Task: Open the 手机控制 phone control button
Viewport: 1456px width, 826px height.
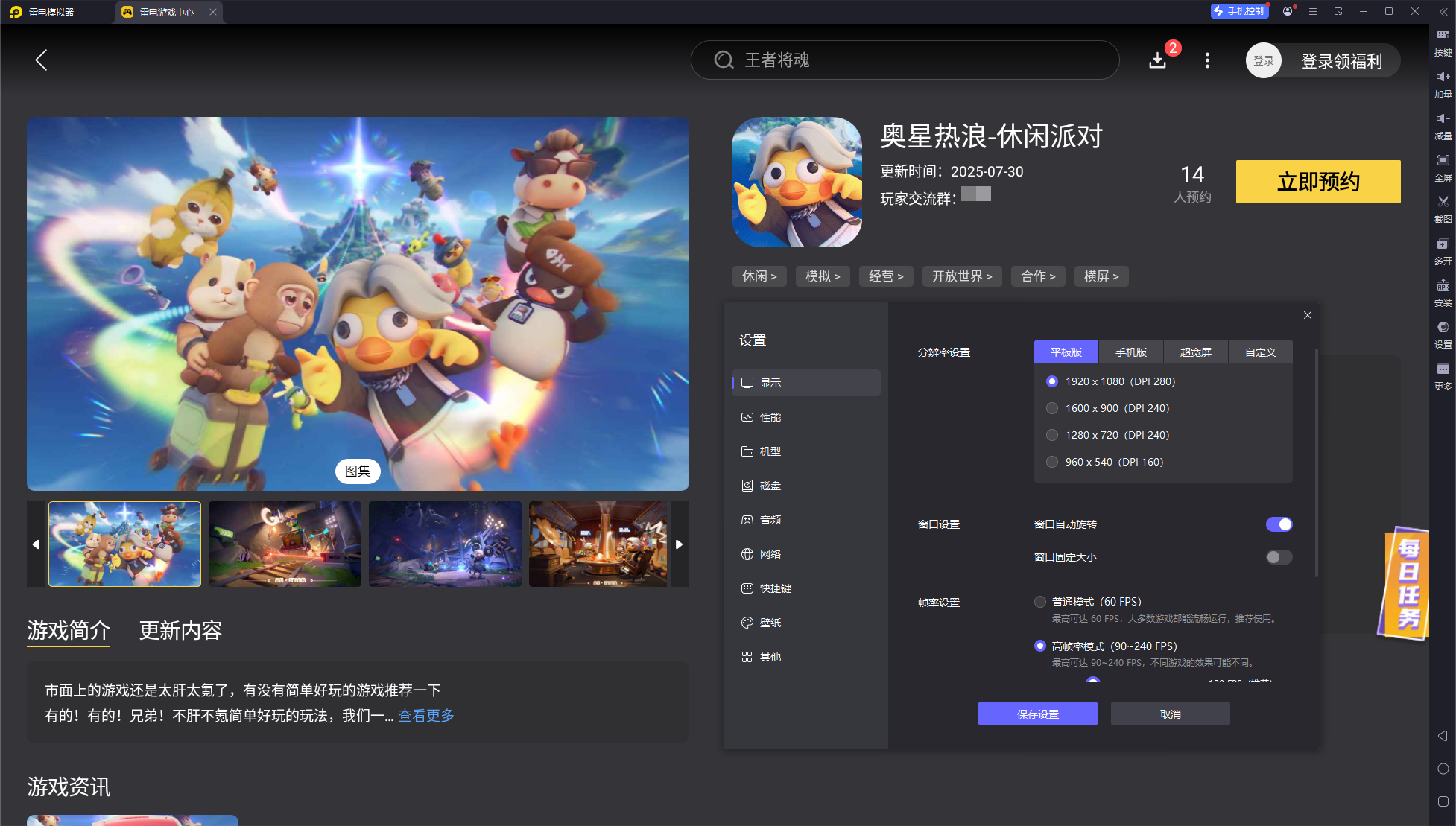Action: pos(1239,11)
